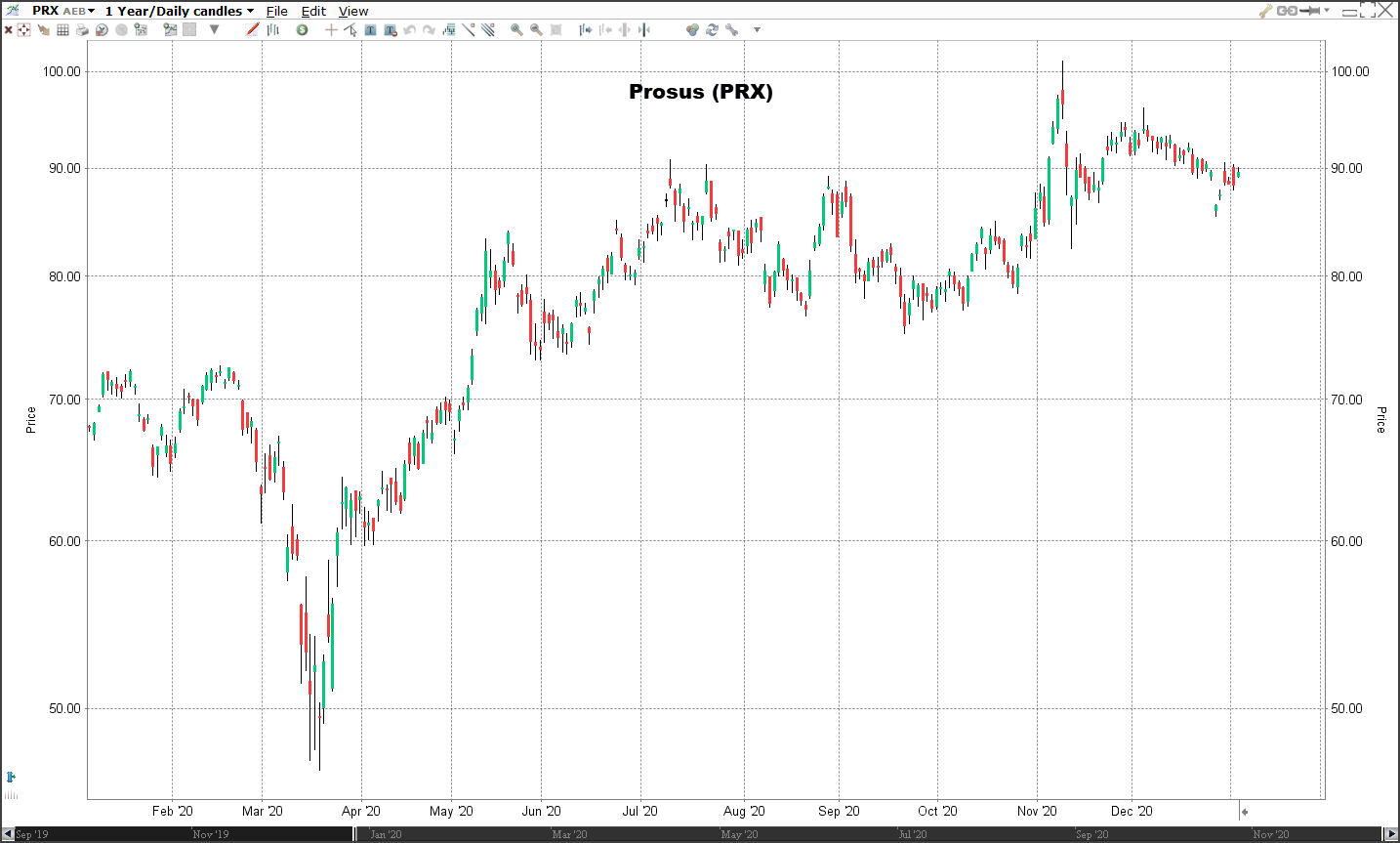Select the crosshair plus cursor tool

point(331,30)
